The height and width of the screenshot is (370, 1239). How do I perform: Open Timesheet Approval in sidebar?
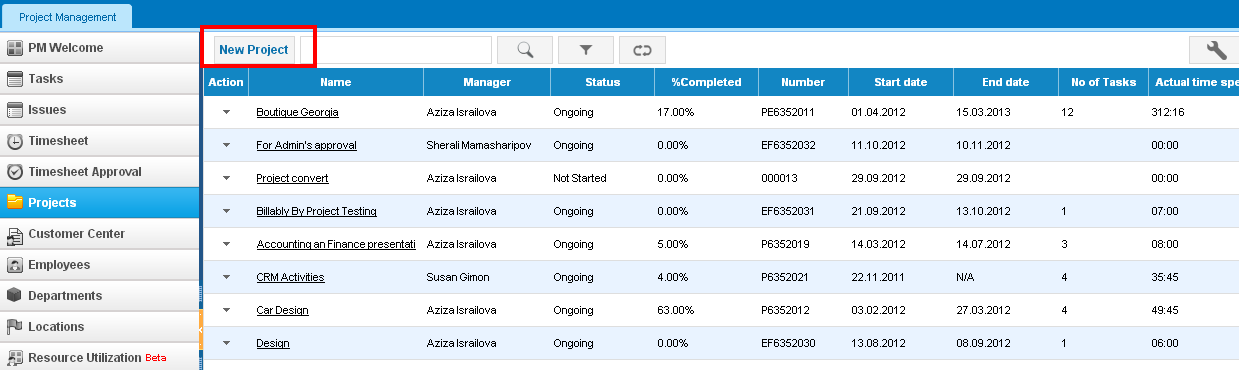point(100,172)
